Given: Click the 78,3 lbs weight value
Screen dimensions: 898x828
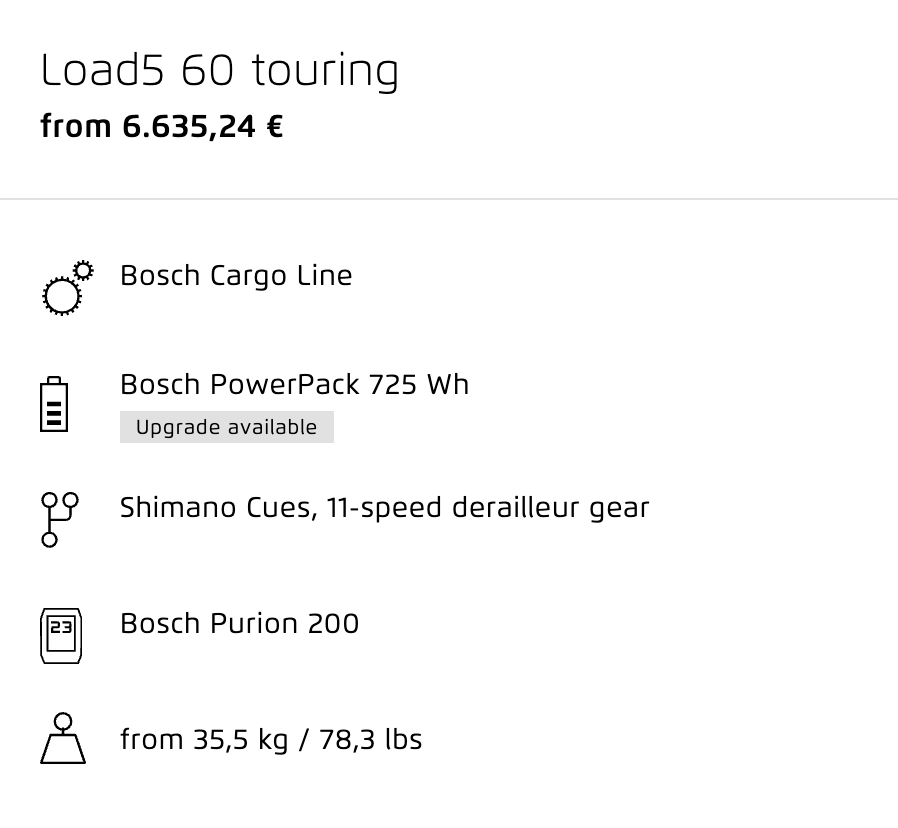Looking at the screenshot, I should point(371,739).
